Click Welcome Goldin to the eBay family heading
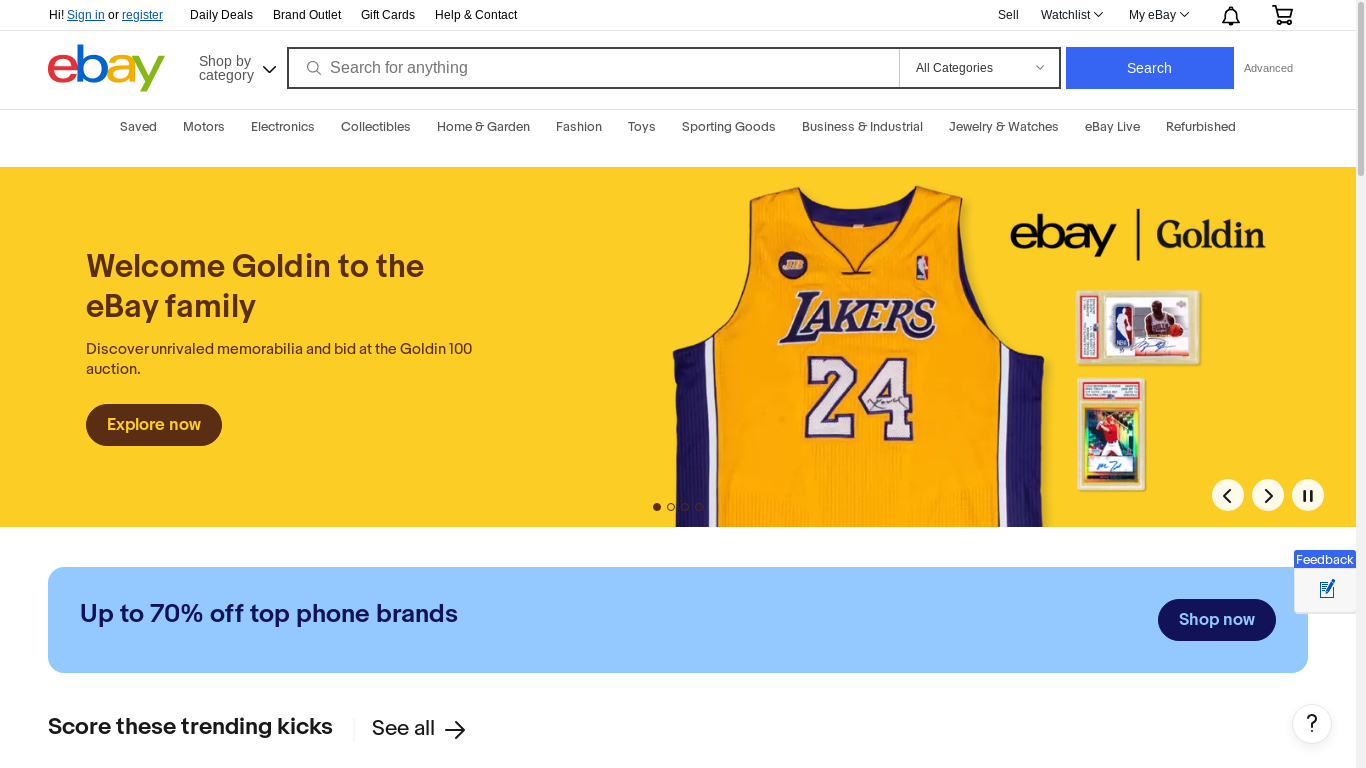 tap(255, 286)
